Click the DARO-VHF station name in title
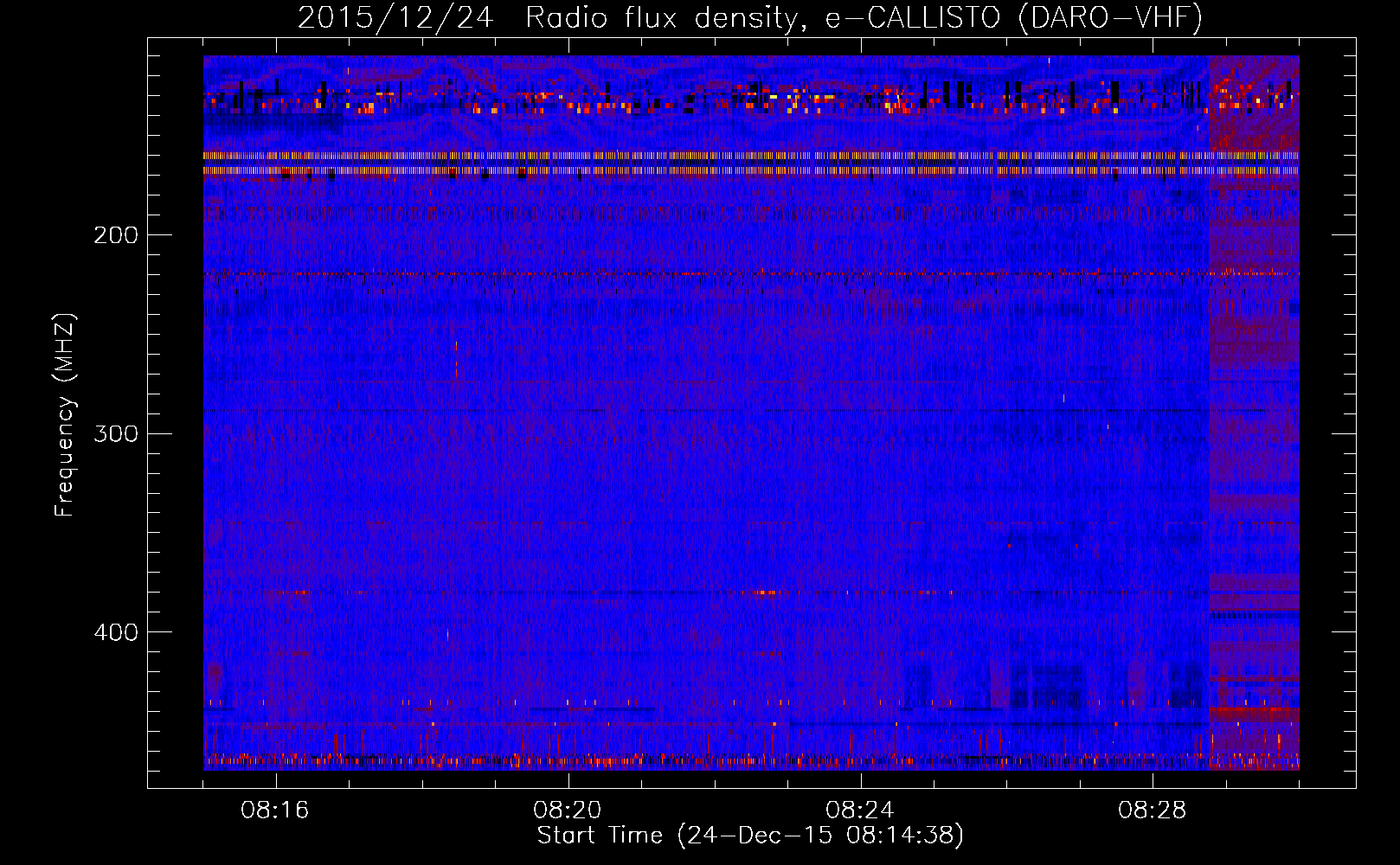Viewport: 1400px width, 865px height. [x=1110, y=17]
